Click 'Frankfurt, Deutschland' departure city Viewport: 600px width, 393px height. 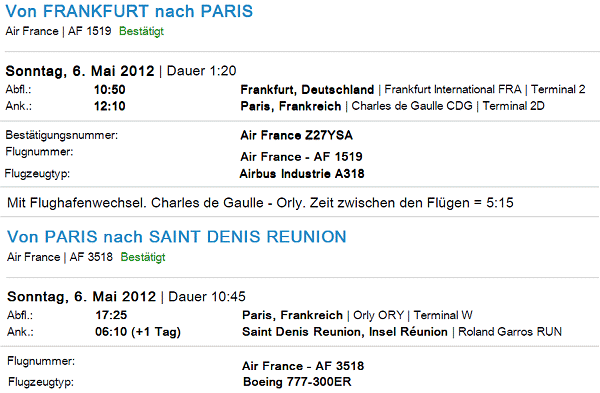307,90
